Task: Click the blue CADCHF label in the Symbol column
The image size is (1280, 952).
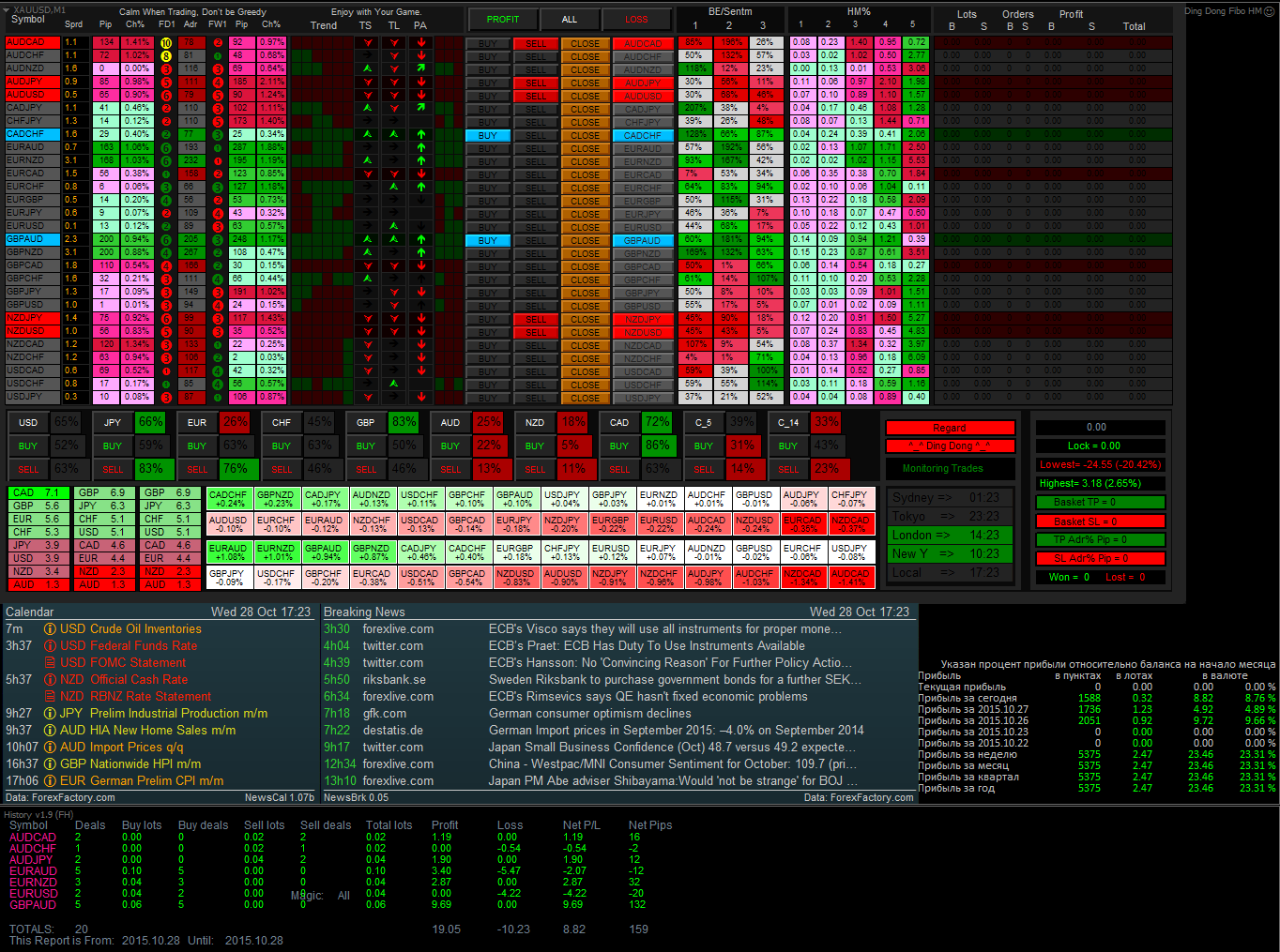Action: [33, 134]
